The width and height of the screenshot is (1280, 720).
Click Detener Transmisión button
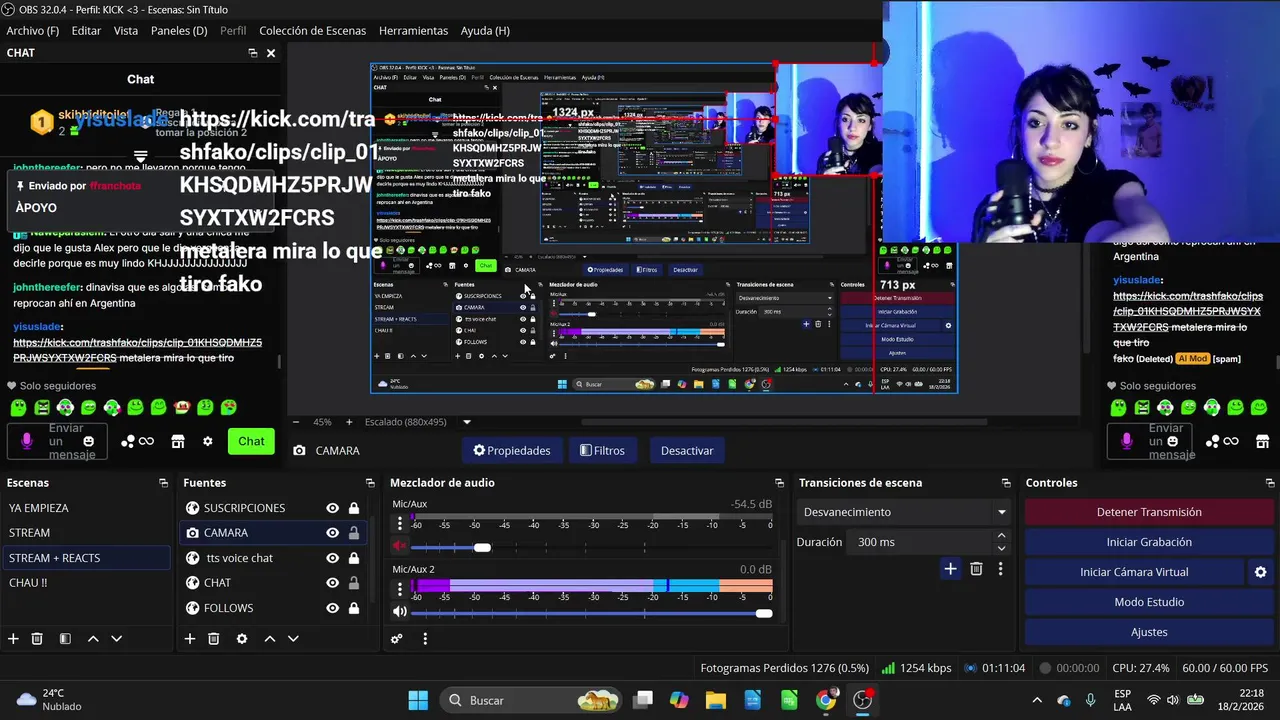pyautogui.click(x=1149, y=512)
